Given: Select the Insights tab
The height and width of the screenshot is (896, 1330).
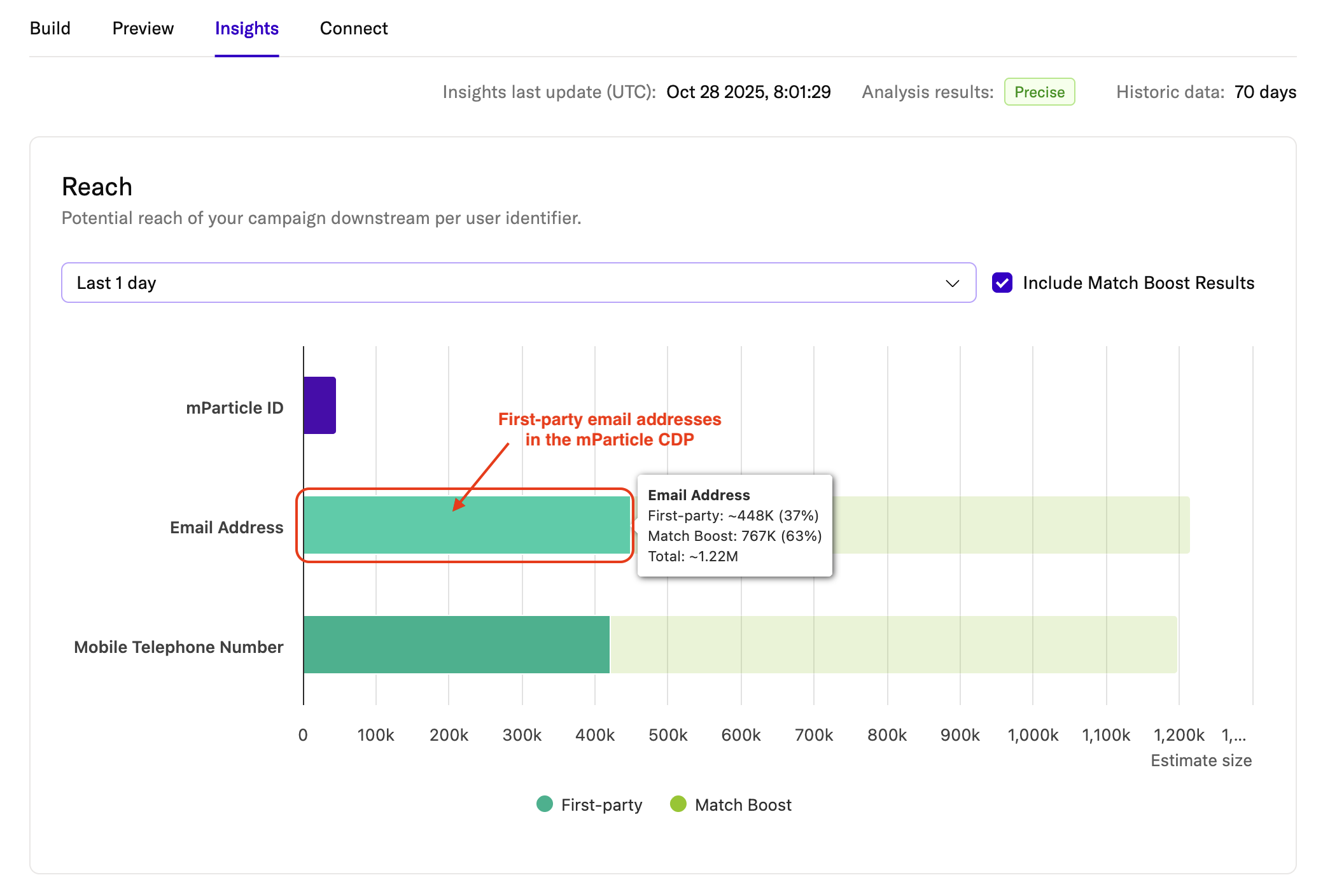Looking at the screenshot, I should [x=247, y=29].
